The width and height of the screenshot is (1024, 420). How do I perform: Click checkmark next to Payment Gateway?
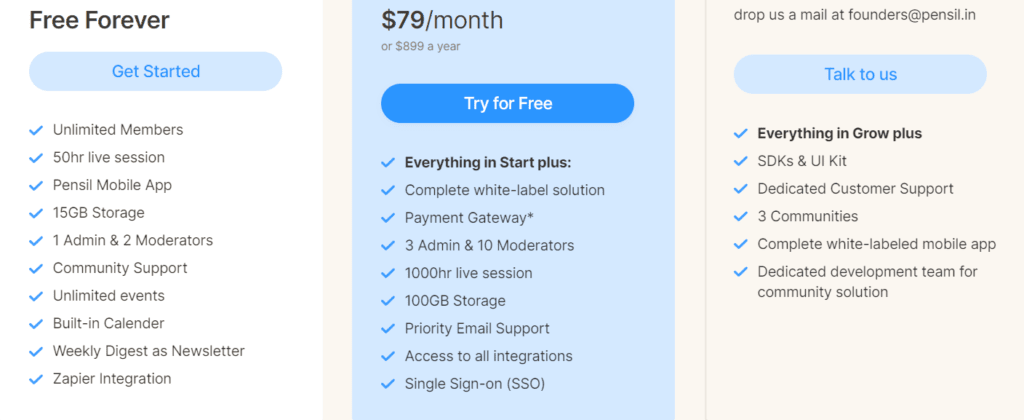pyautogui.click(x=388, y=218)
